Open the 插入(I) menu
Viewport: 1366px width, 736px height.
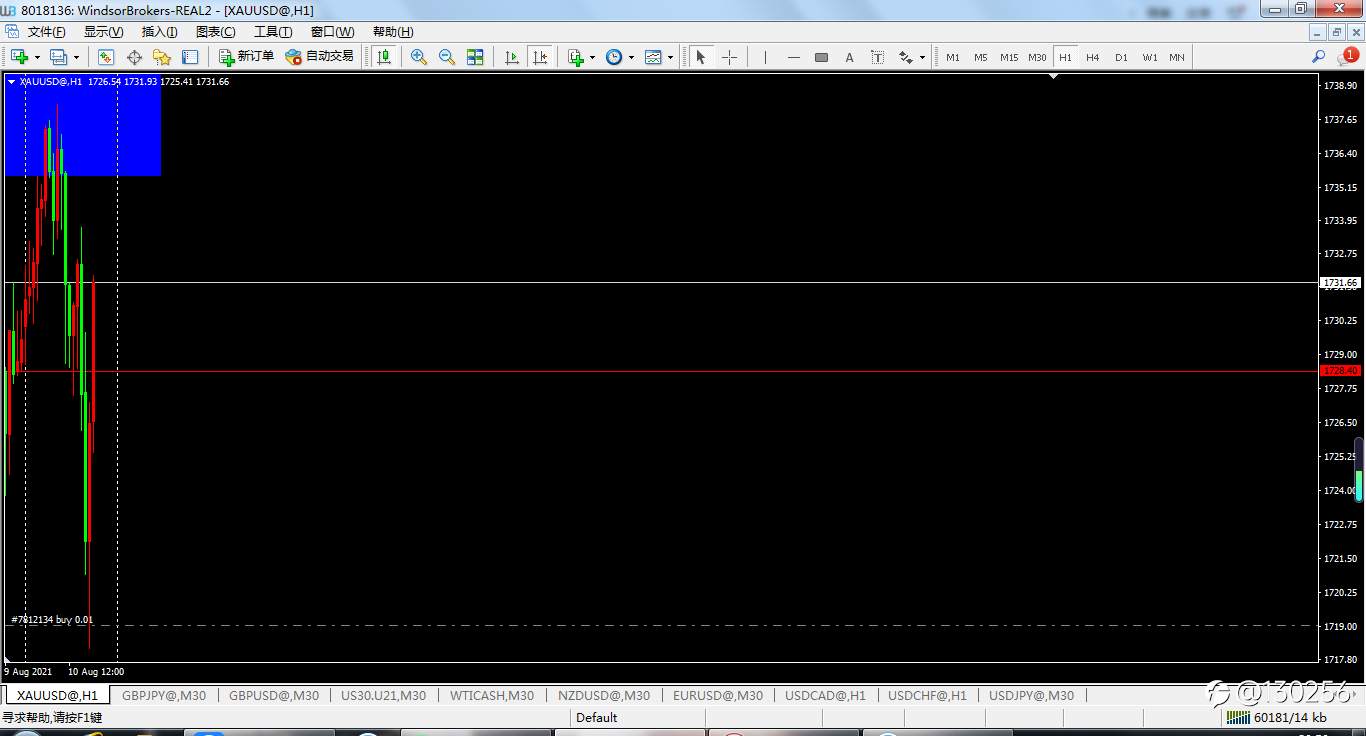(159, 32)
